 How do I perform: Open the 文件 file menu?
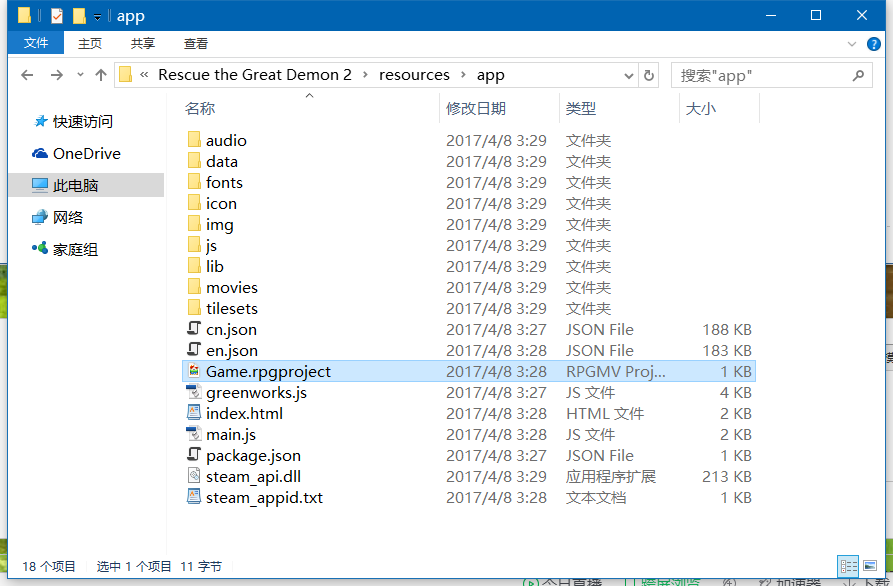click(36, 43)
